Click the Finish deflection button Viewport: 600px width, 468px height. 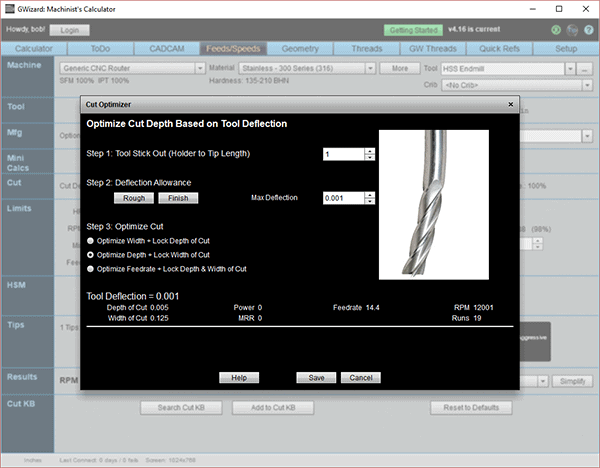click(x=178, y=198)
